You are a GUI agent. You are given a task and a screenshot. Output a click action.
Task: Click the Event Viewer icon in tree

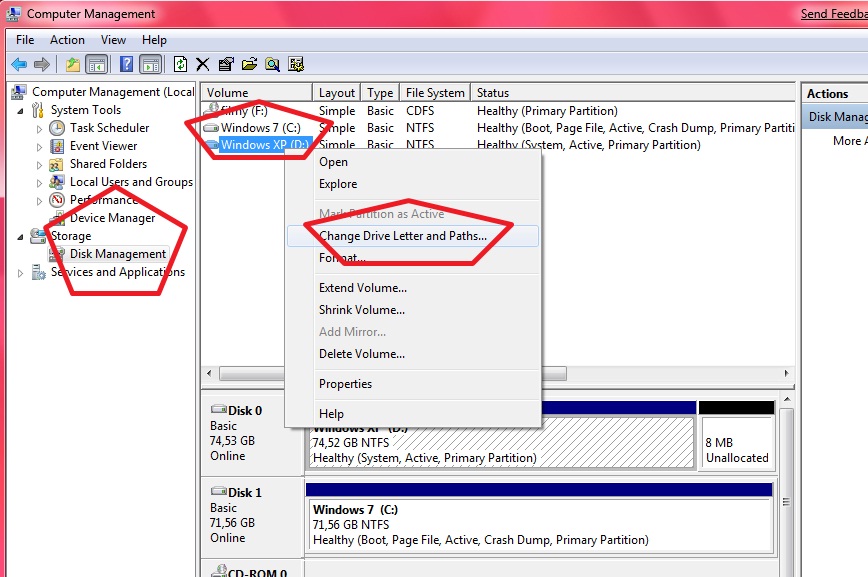click(57, 146)
